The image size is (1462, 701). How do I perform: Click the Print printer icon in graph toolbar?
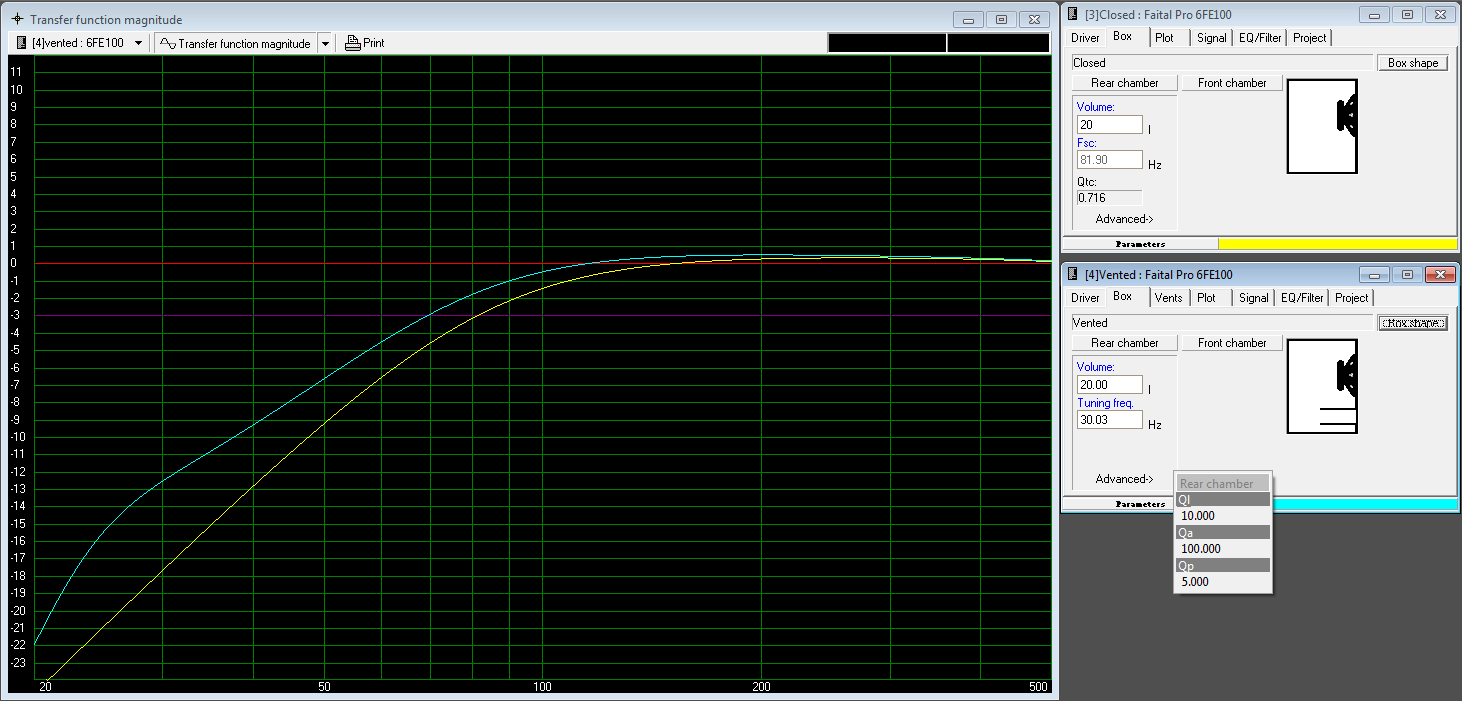[352, 43]
